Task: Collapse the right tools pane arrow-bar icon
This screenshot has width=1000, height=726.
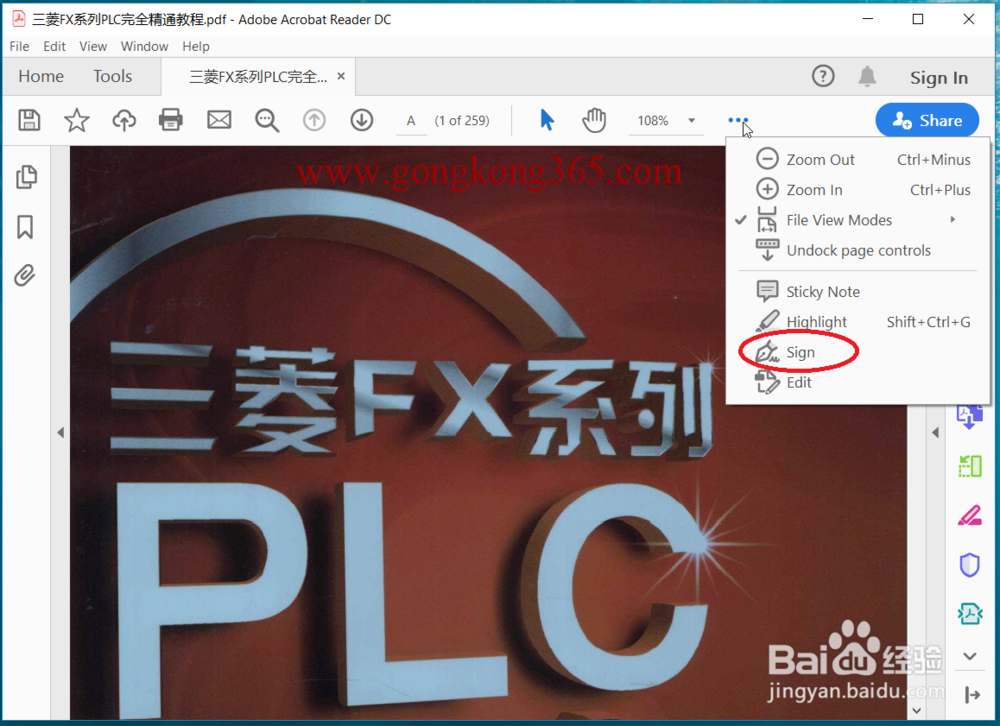Action: click(x=972, y=695)
